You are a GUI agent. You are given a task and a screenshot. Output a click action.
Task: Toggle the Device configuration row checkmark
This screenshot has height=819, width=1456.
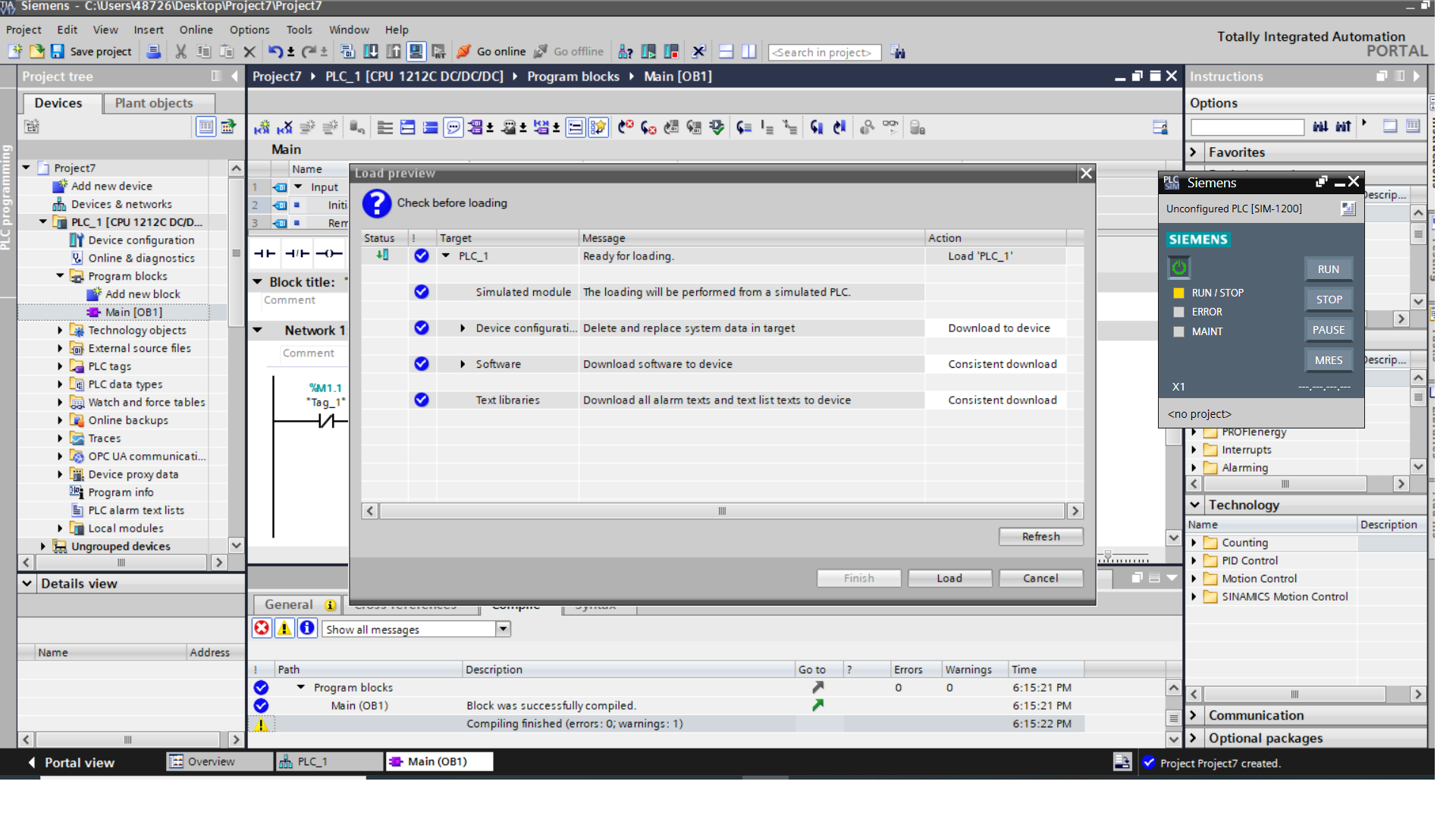[x=422, y=328]
